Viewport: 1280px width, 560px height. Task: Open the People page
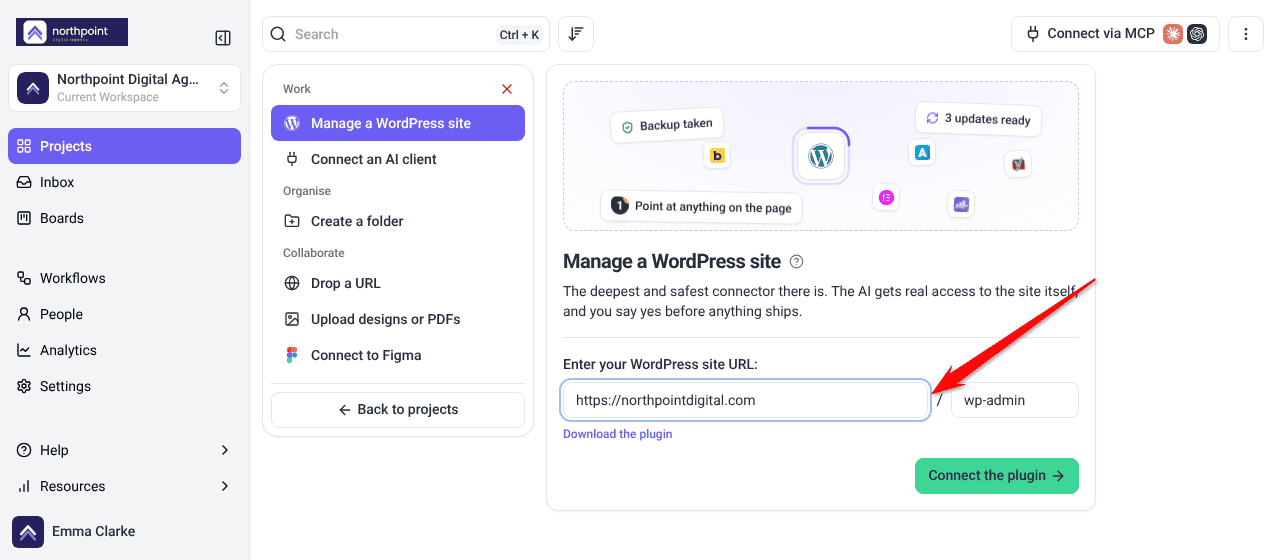click(124, 314)
